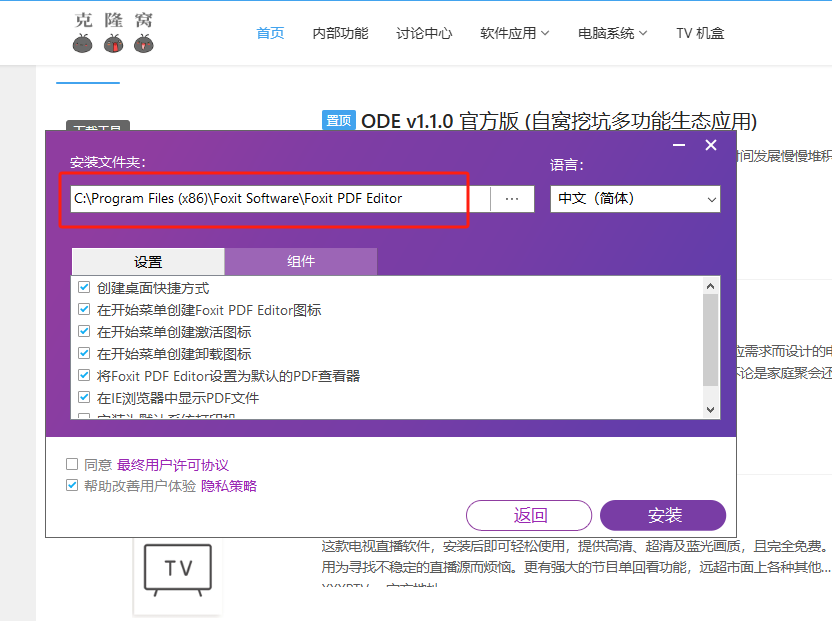Viewport: 832px width, 621px height.
Task: Click the 返回 button
Action: pyautogui.click(x=529, y=515)
